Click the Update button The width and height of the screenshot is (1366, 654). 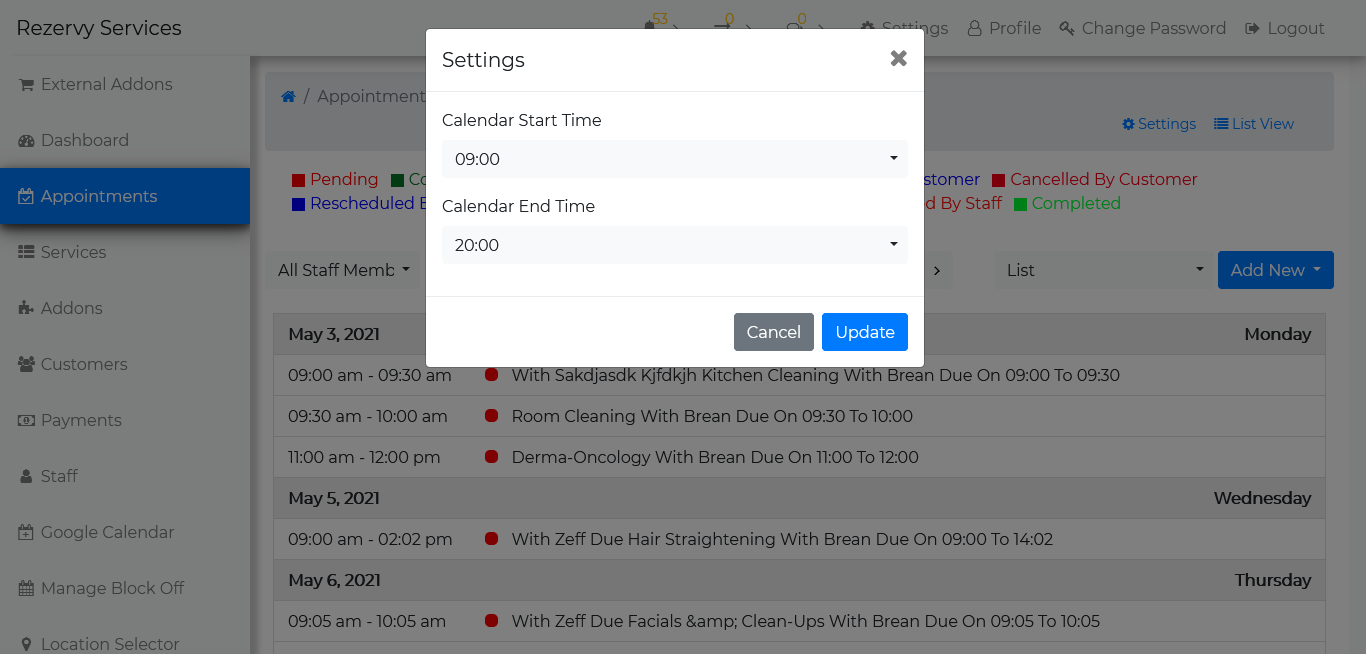click(x=864, y=332)
